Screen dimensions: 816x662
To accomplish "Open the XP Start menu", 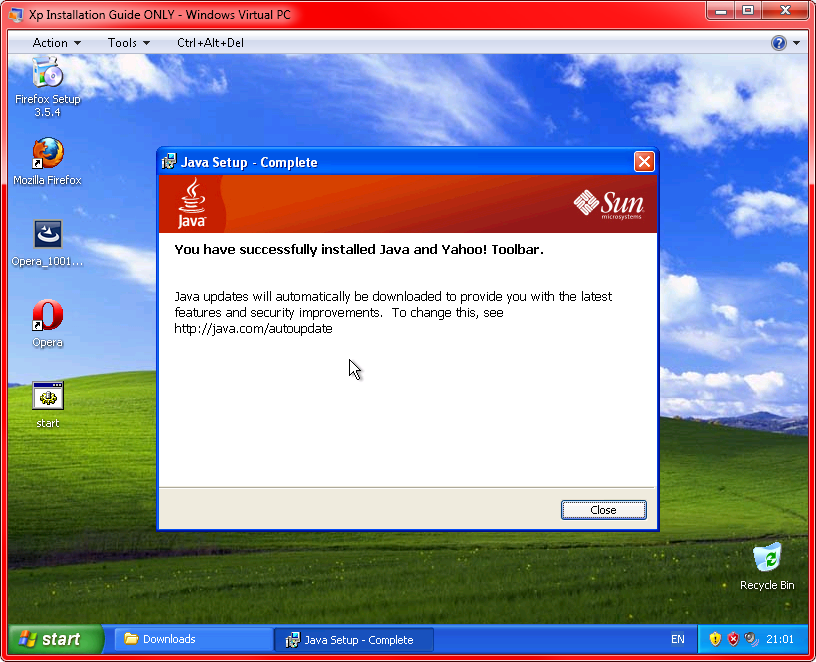I will click(x=56, y=639).
